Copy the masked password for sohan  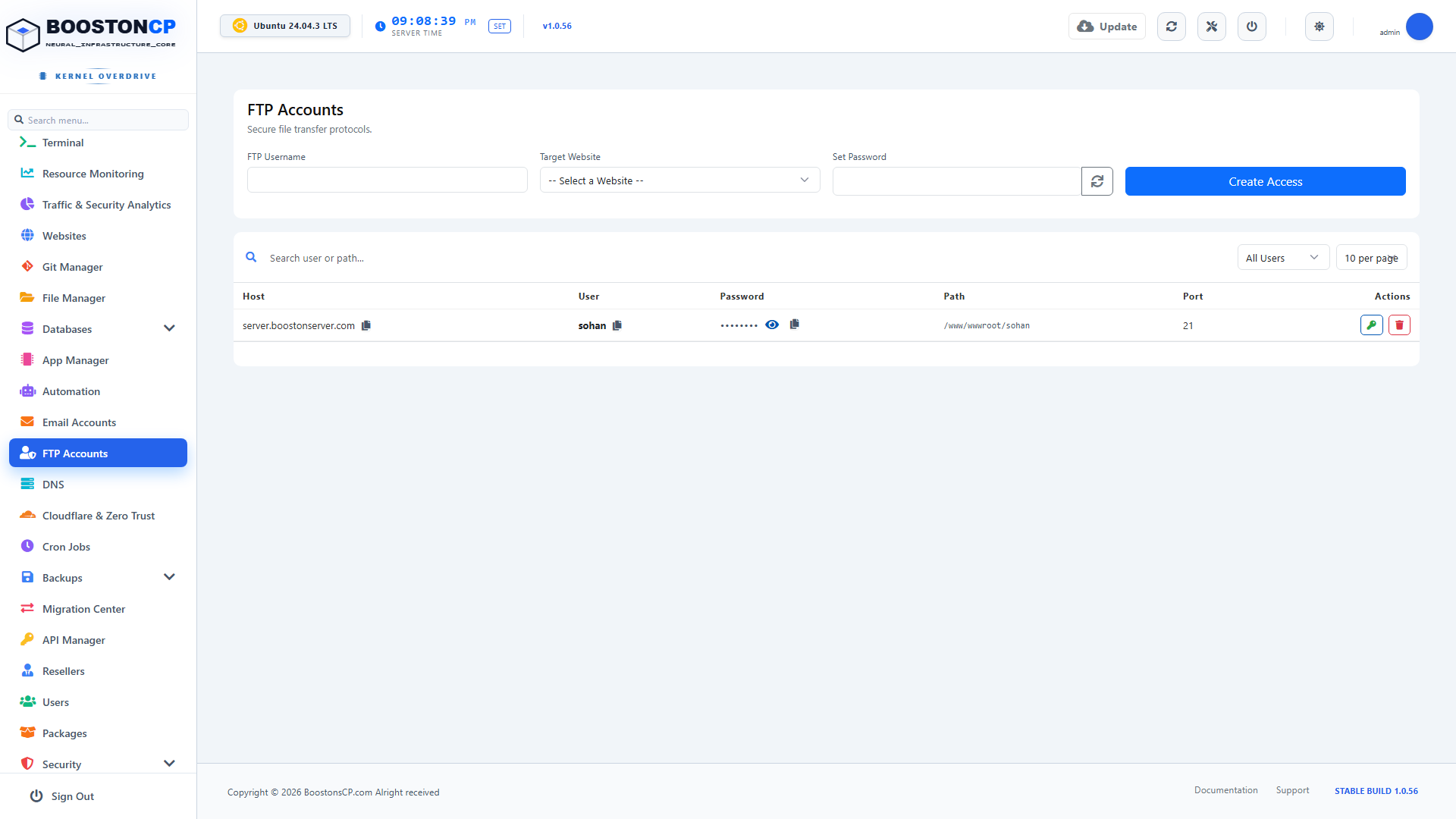pyautogui.click(x=795, y=324)
